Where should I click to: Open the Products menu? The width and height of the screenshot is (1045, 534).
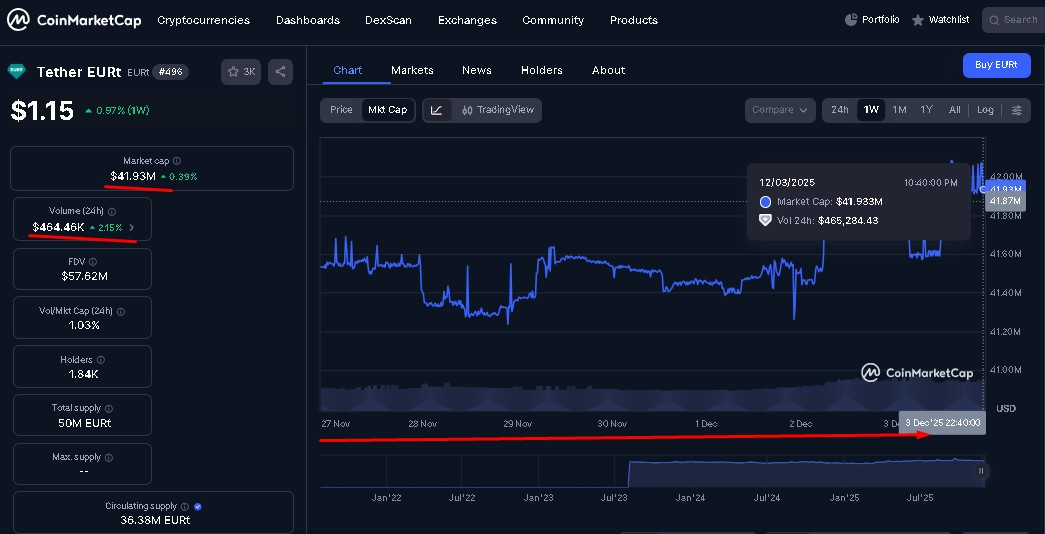point(634,21)
